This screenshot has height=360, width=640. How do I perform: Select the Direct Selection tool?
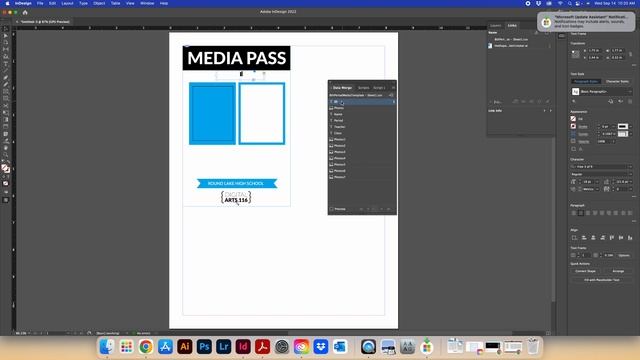pos(6,36)
